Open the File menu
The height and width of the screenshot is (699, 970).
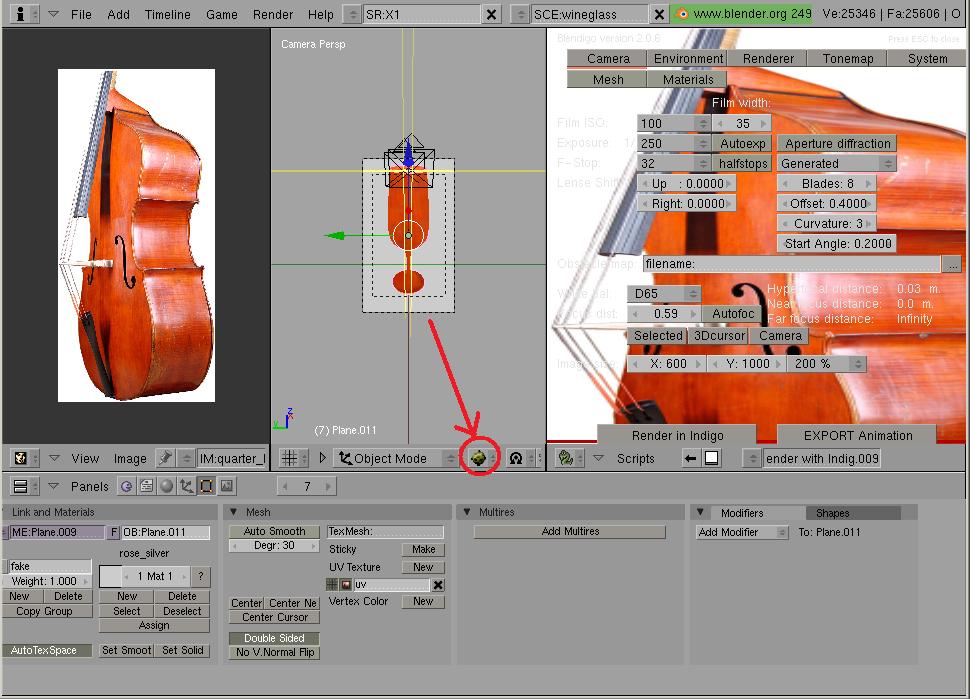(81, 14)
